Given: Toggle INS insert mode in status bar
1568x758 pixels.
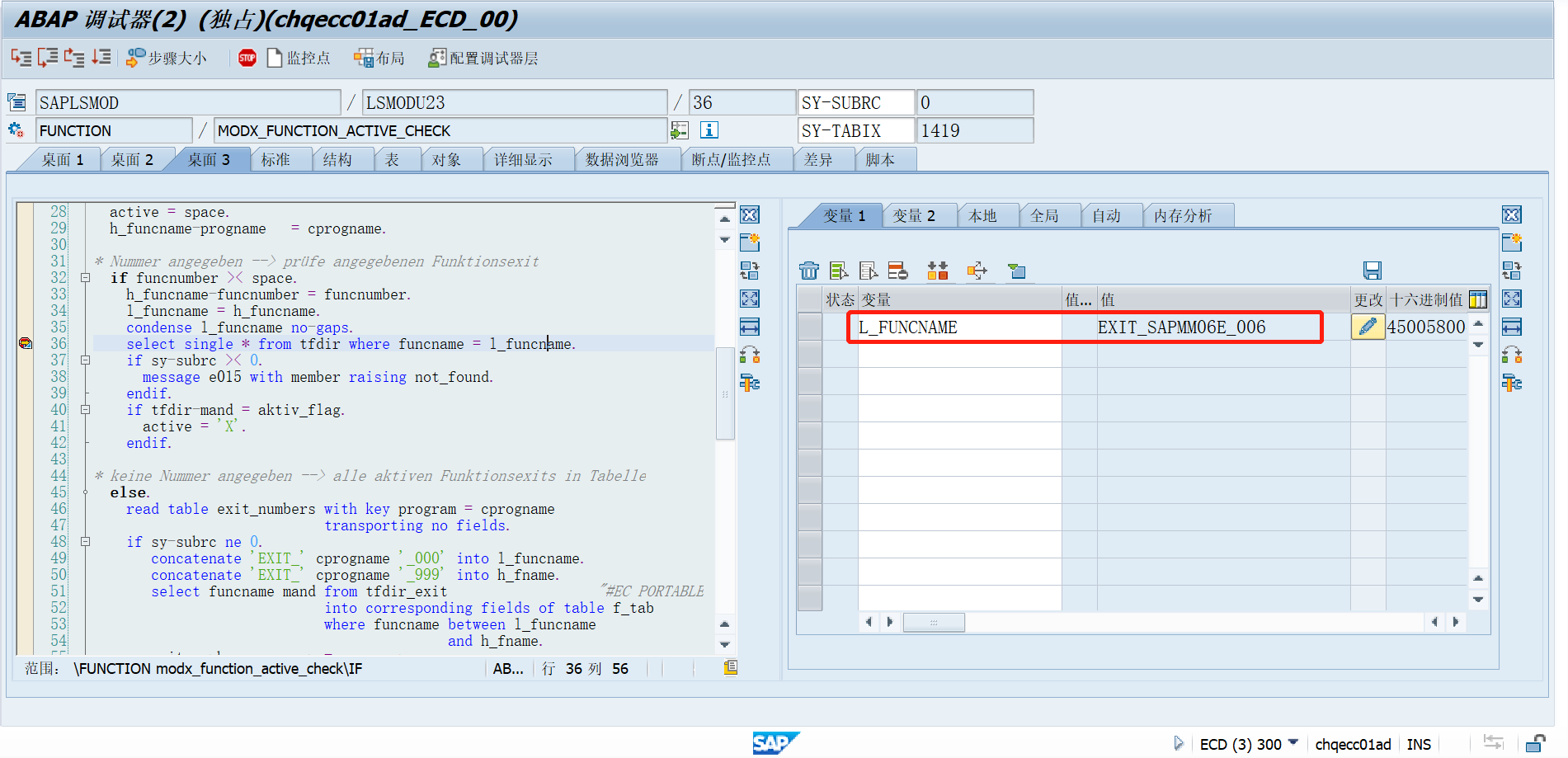Looking at the screenshot, I should pos(1419,743).
